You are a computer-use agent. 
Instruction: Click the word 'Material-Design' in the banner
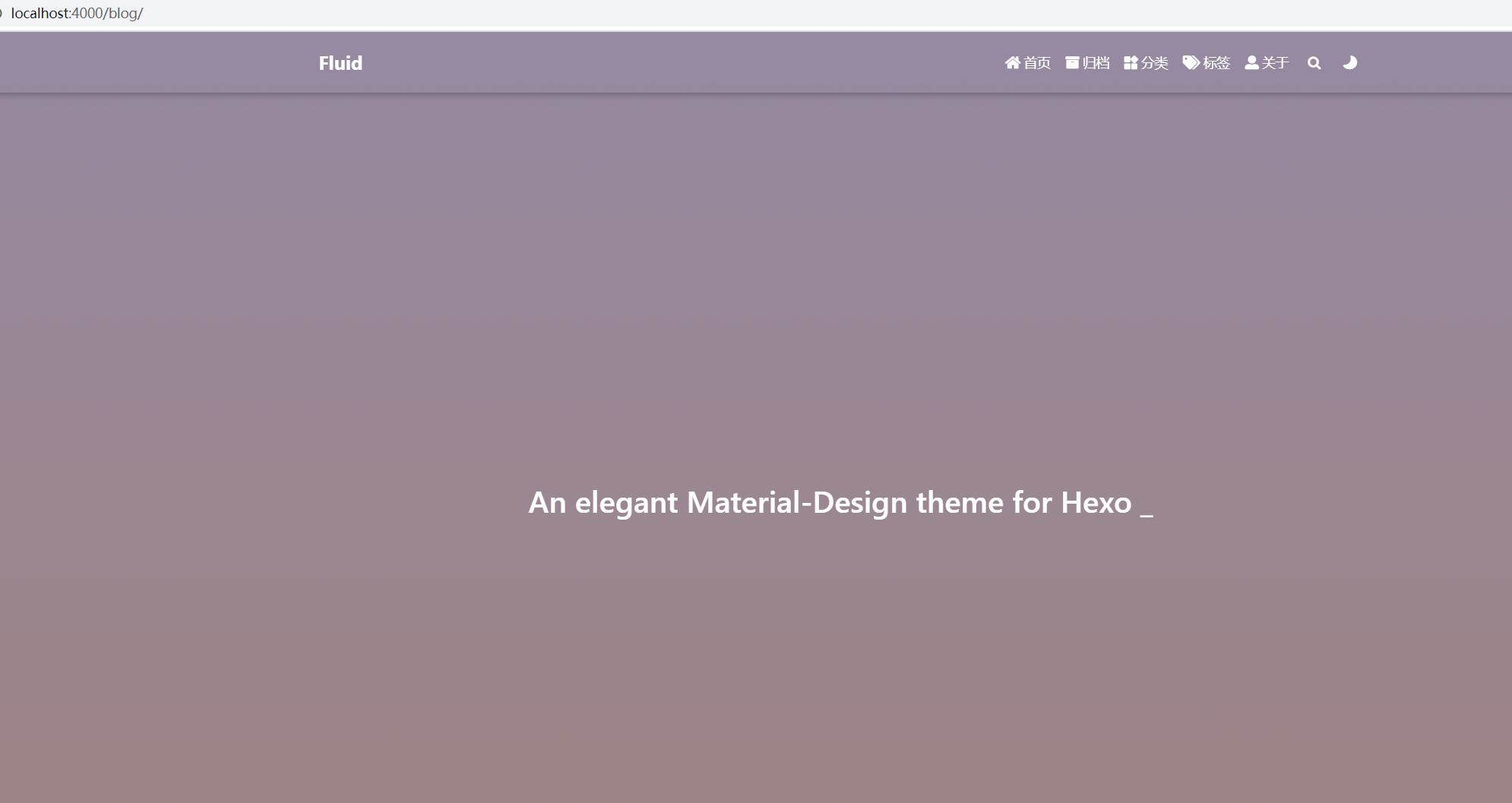[x=796, y=503]
